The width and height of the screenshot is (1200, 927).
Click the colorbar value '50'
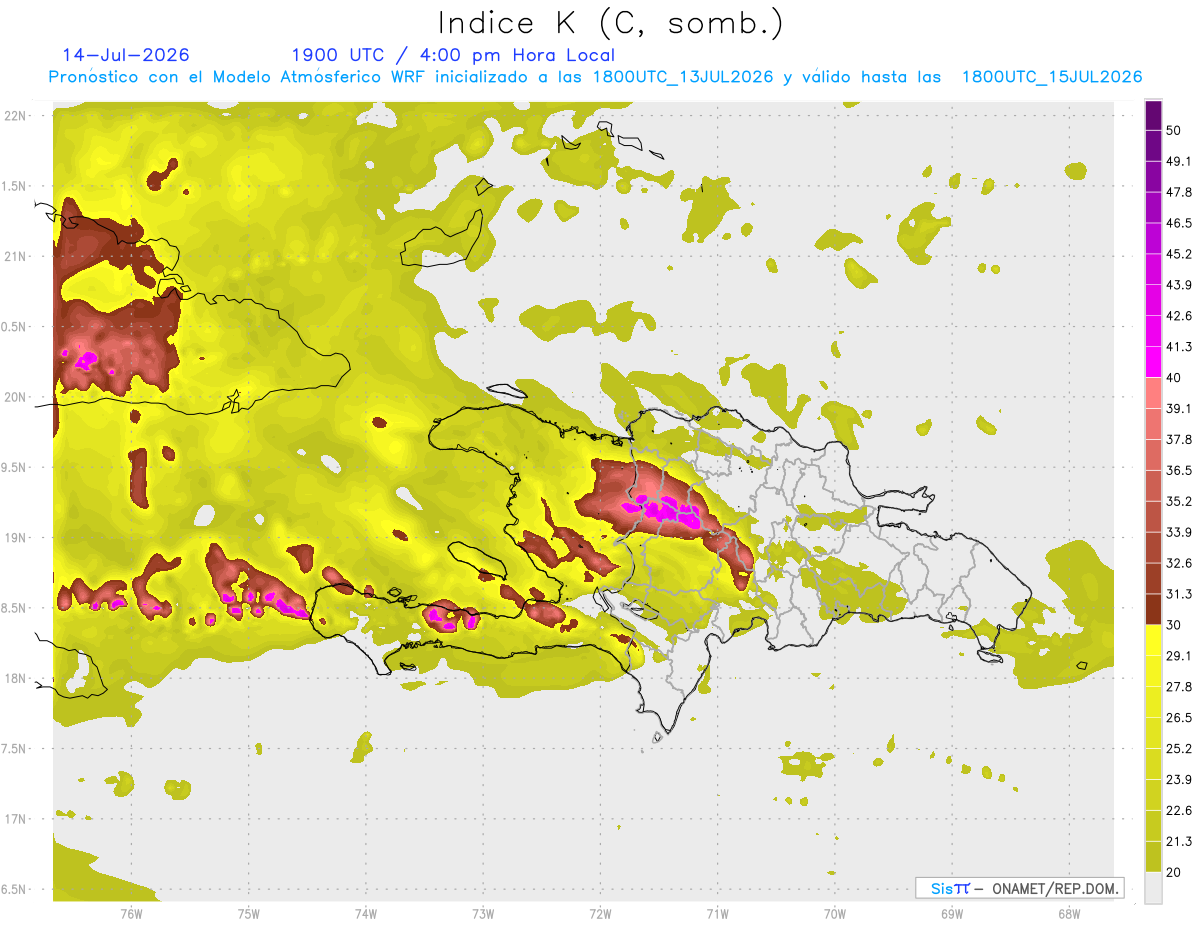point(1175,131)
